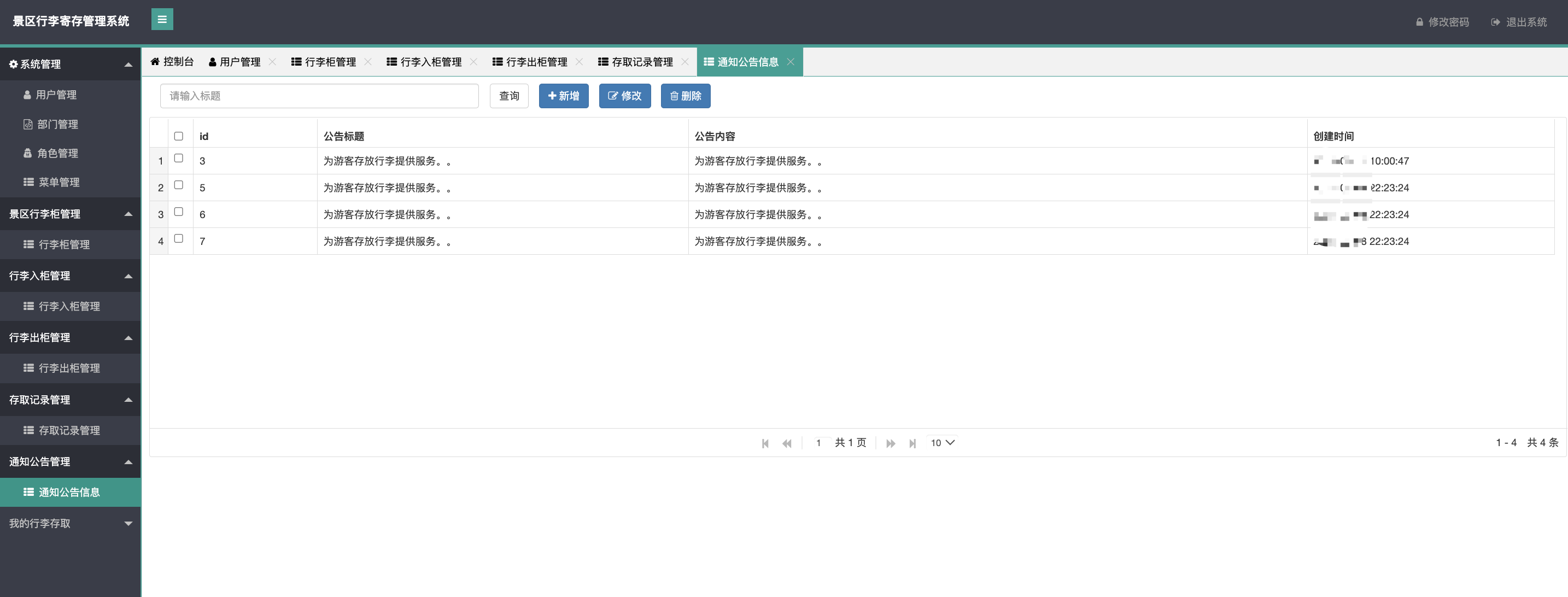This screenshot has width=1568, height=597.
Task: Open 部门管理 in the sidebar
Action: [x=71, y=124]
